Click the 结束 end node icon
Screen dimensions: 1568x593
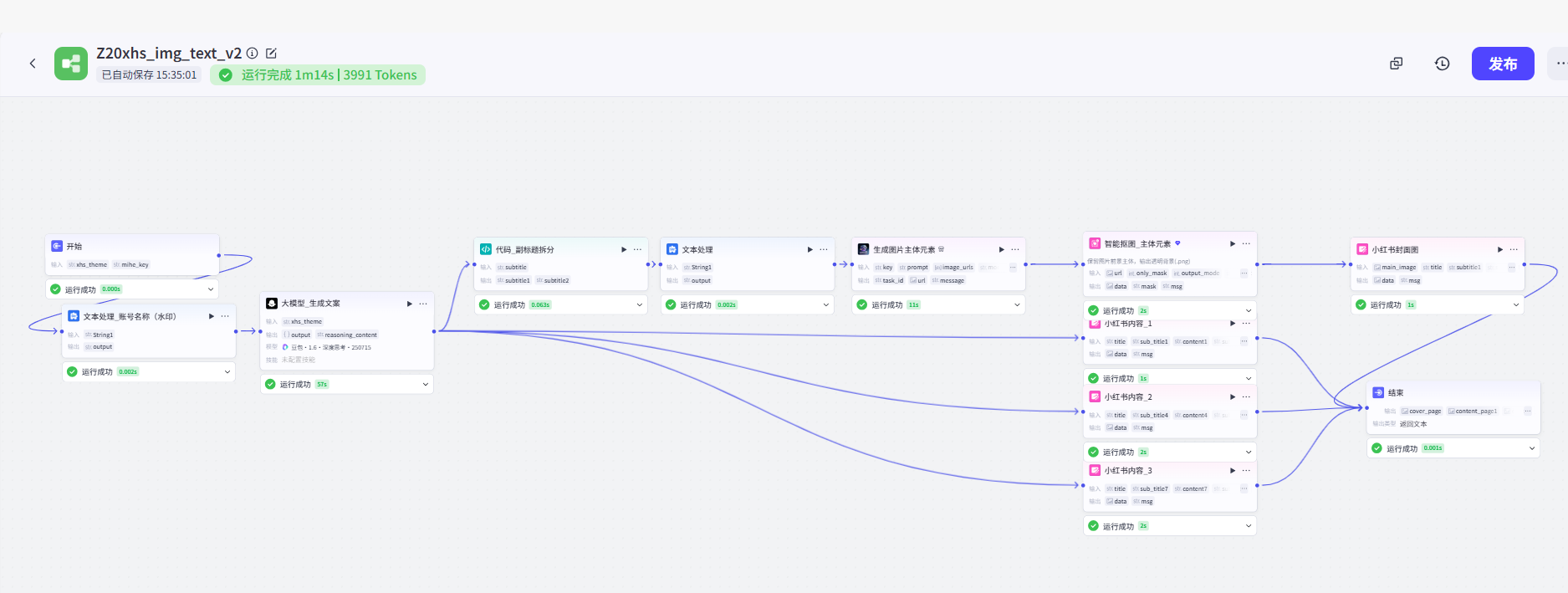click(1378, 392)
